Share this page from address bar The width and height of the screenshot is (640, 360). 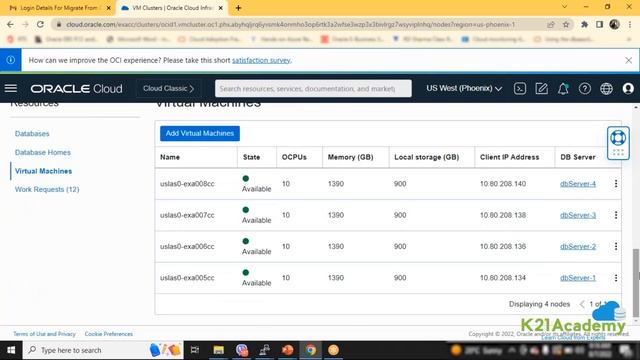click(551, 24)
